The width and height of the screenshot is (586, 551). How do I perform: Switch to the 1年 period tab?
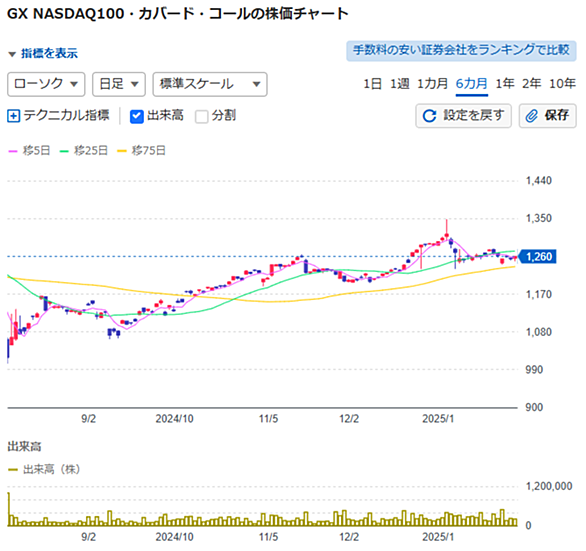(505, 83)
